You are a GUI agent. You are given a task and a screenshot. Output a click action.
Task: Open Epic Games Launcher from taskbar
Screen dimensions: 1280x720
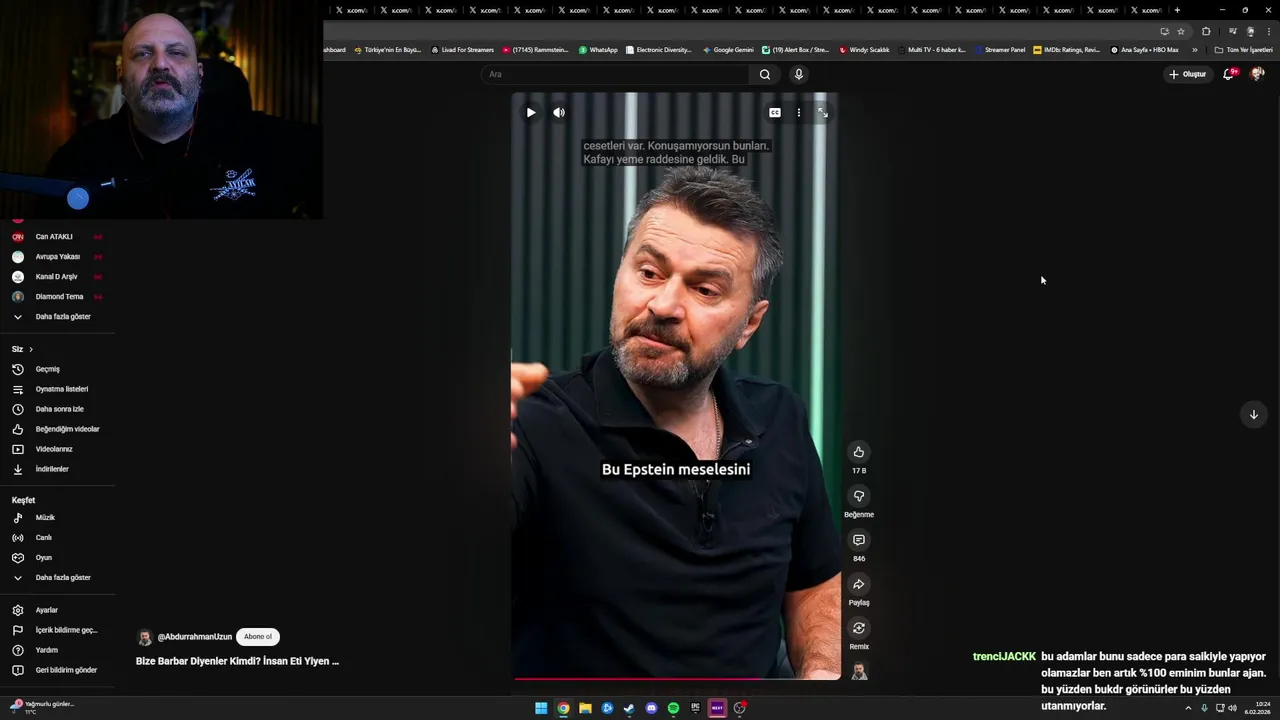(x=695, y=708)
